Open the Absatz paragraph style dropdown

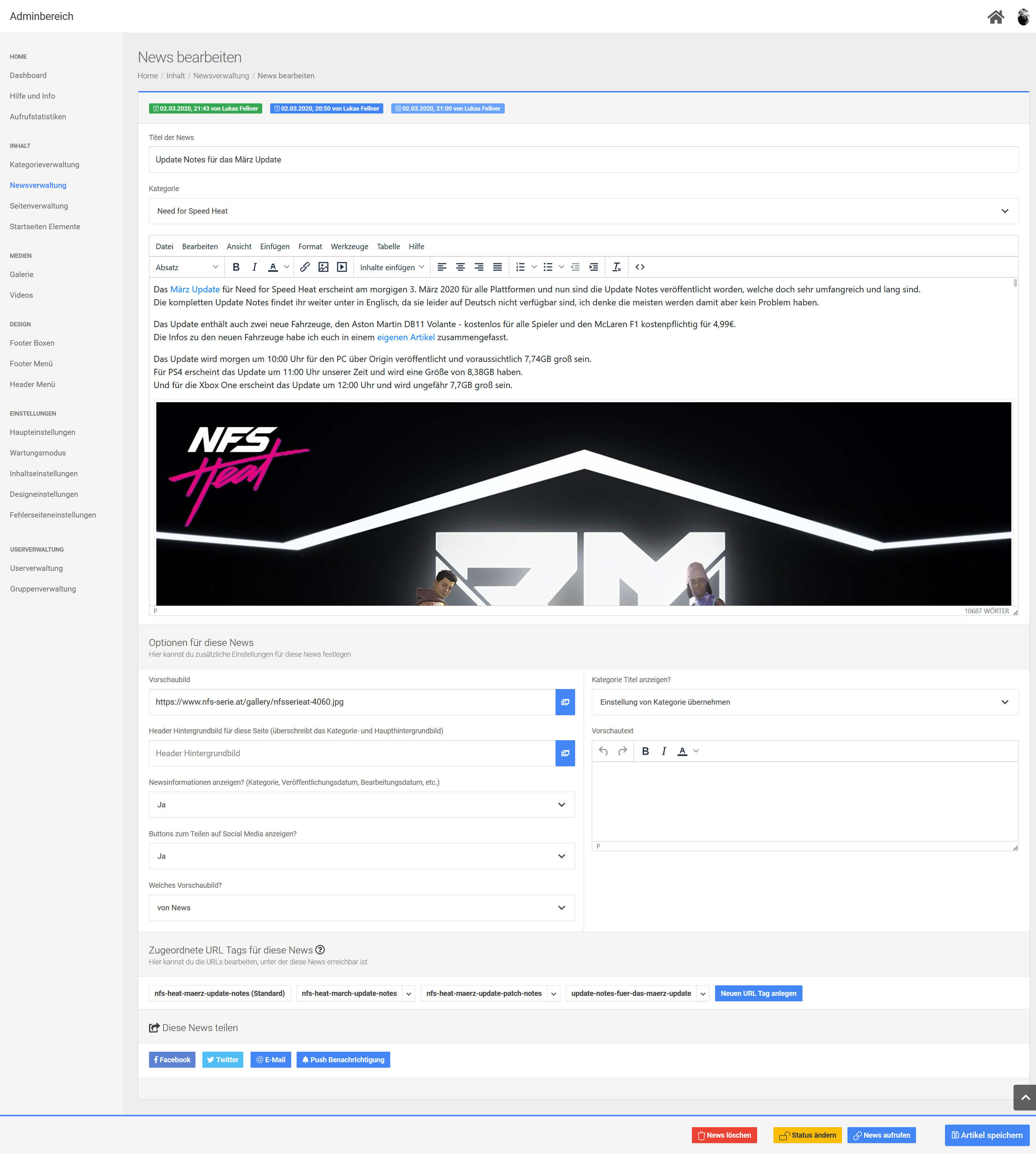pyautogui.click(x=186, y=267)
